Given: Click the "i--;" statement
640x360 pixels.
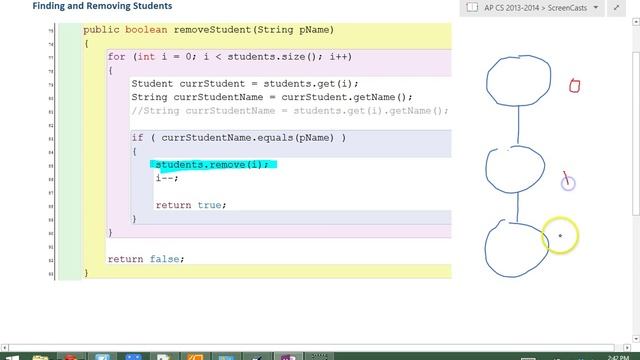Looking at the screenshot, I should click(x=167, y=178).
